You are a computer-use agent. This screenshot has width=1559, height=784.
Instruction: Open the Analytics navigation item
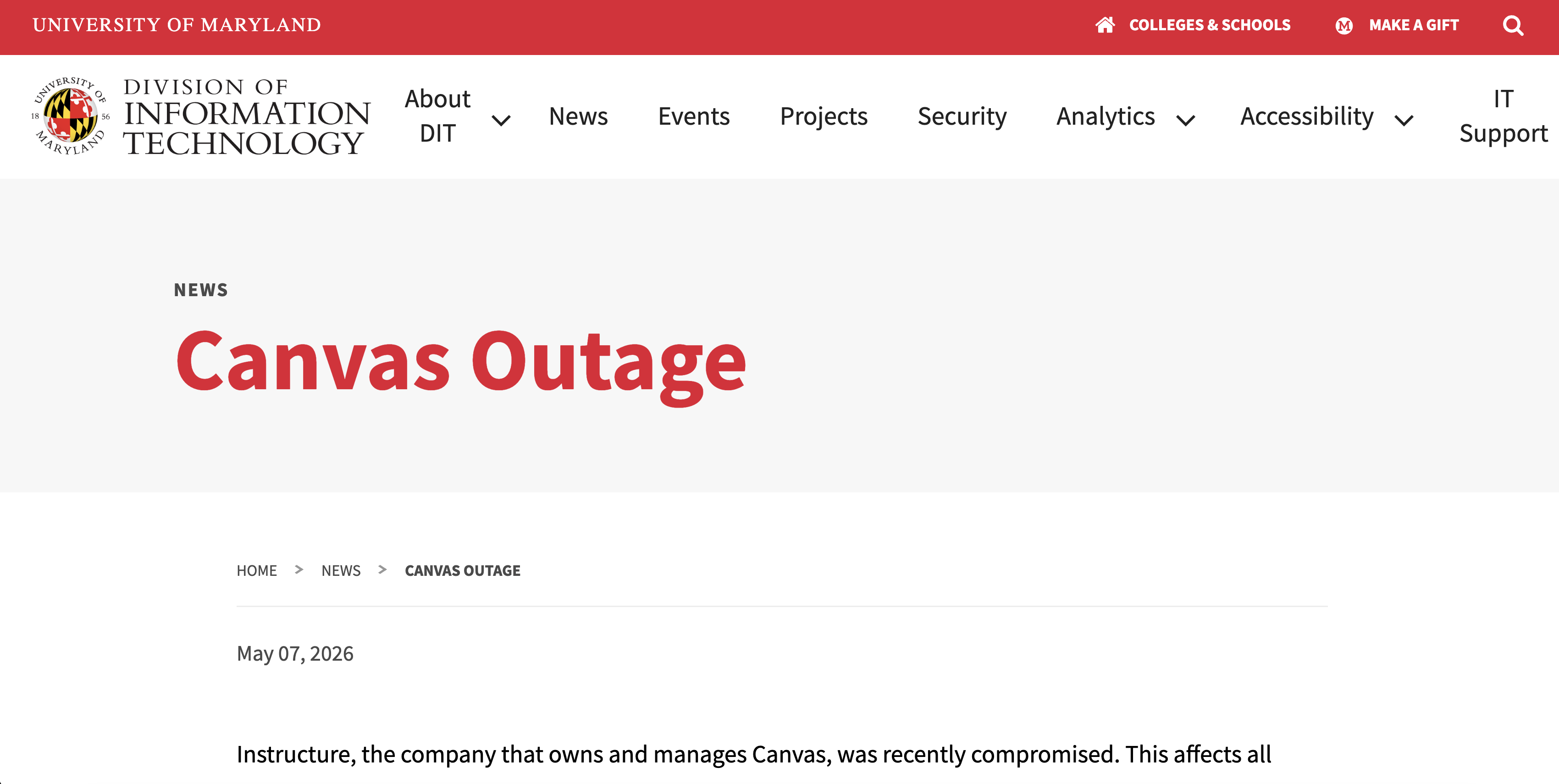[1106, 116]
